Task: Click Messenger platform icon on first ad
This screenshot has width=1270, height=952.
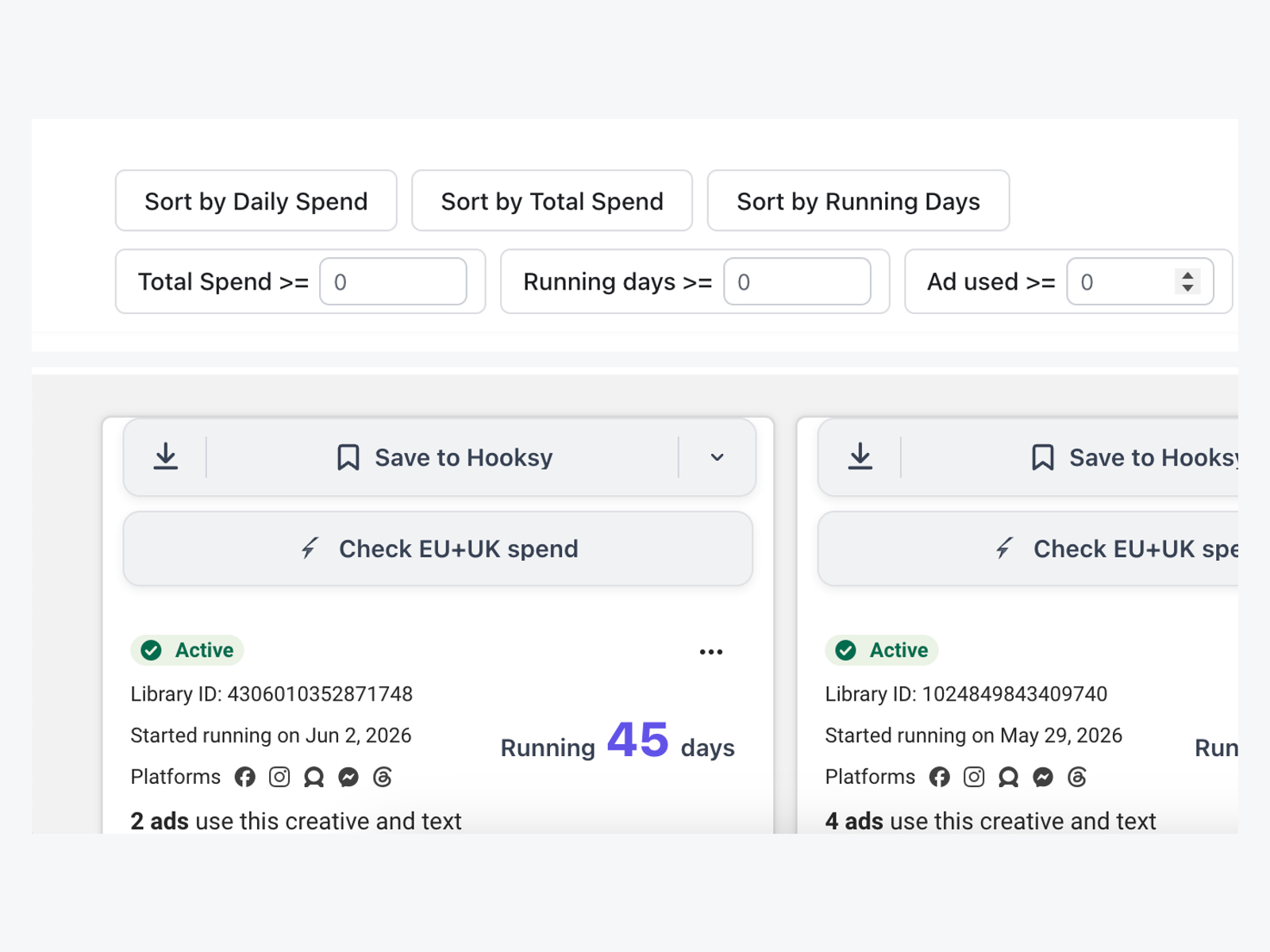Action: pyautogui.click(x=348, y=777)
